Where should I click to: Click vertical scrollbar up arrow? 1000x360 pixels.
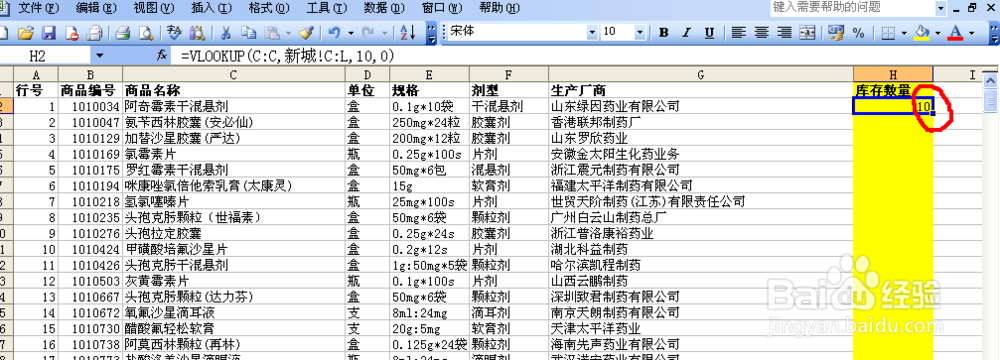click(990, 80)
